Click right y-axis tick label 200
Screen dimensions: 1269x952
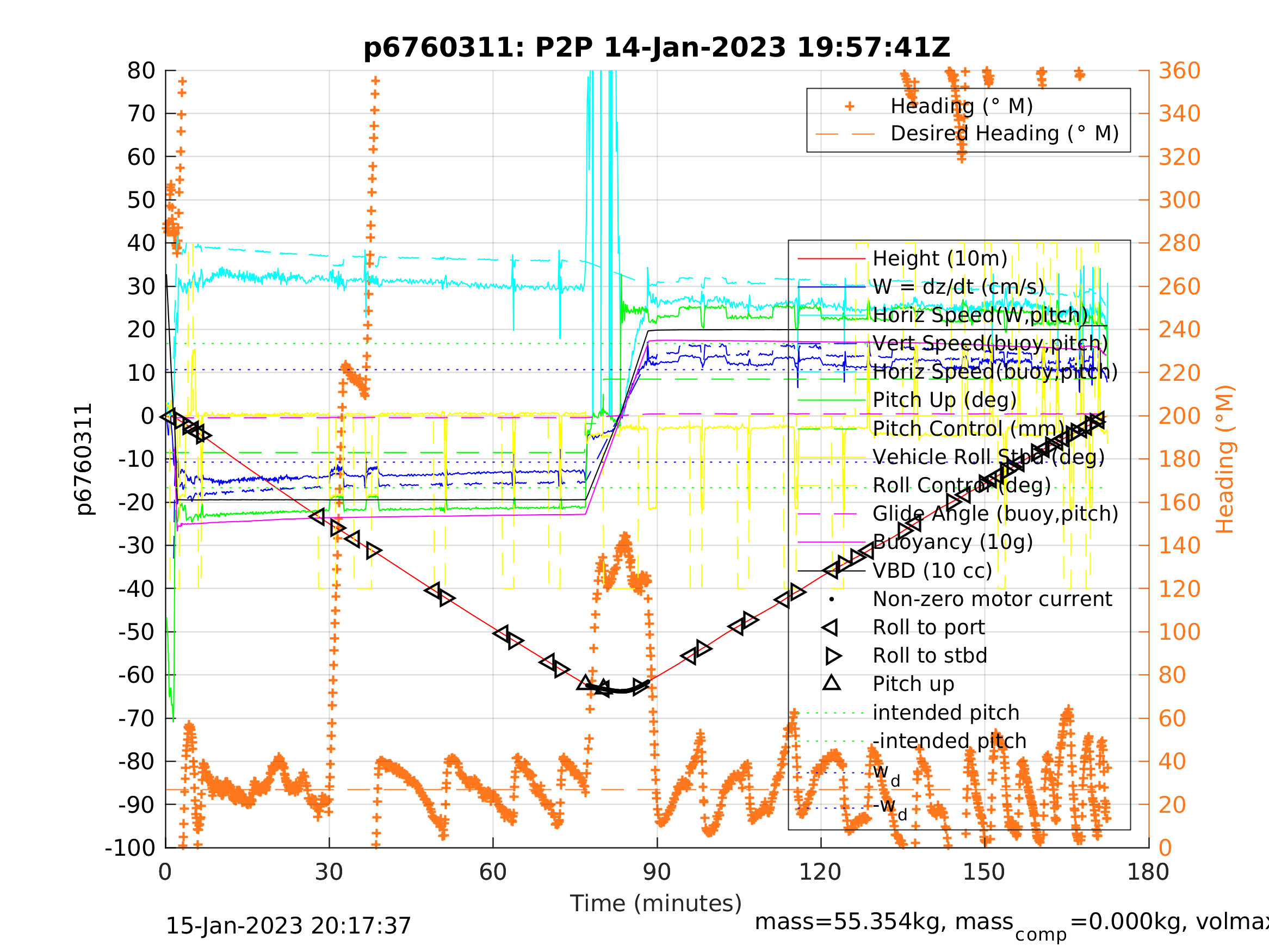click(1179, 416)
